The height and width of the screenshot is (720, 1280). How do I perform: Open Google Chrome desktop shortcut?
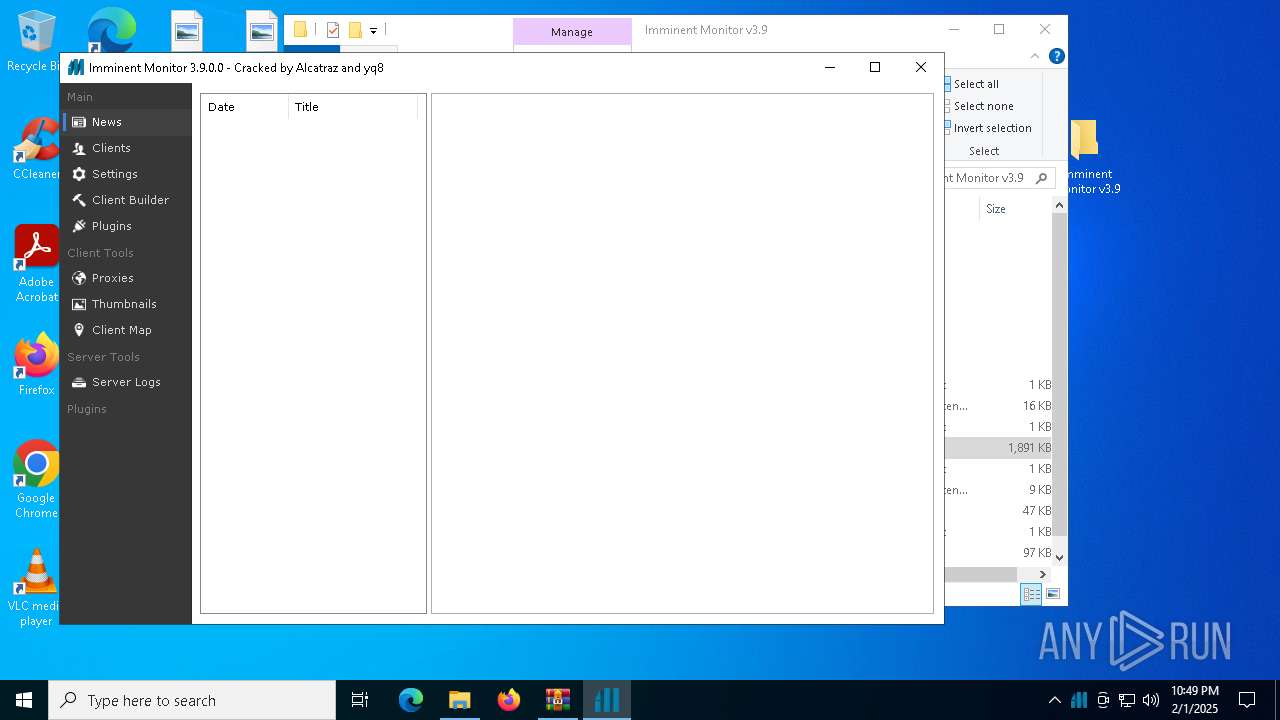pos(36,480)
